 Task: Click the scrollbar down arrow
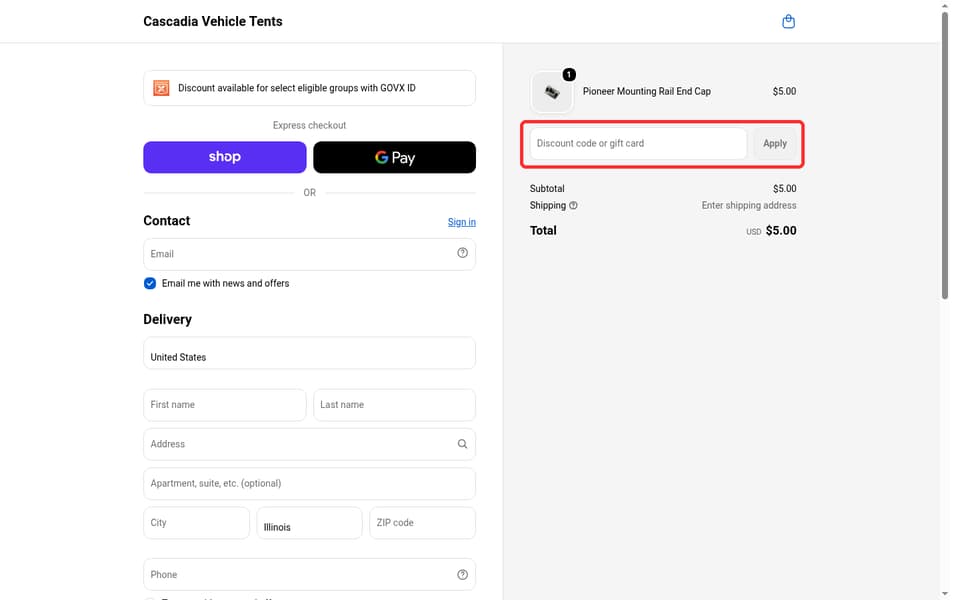click(x=945, y=594)
